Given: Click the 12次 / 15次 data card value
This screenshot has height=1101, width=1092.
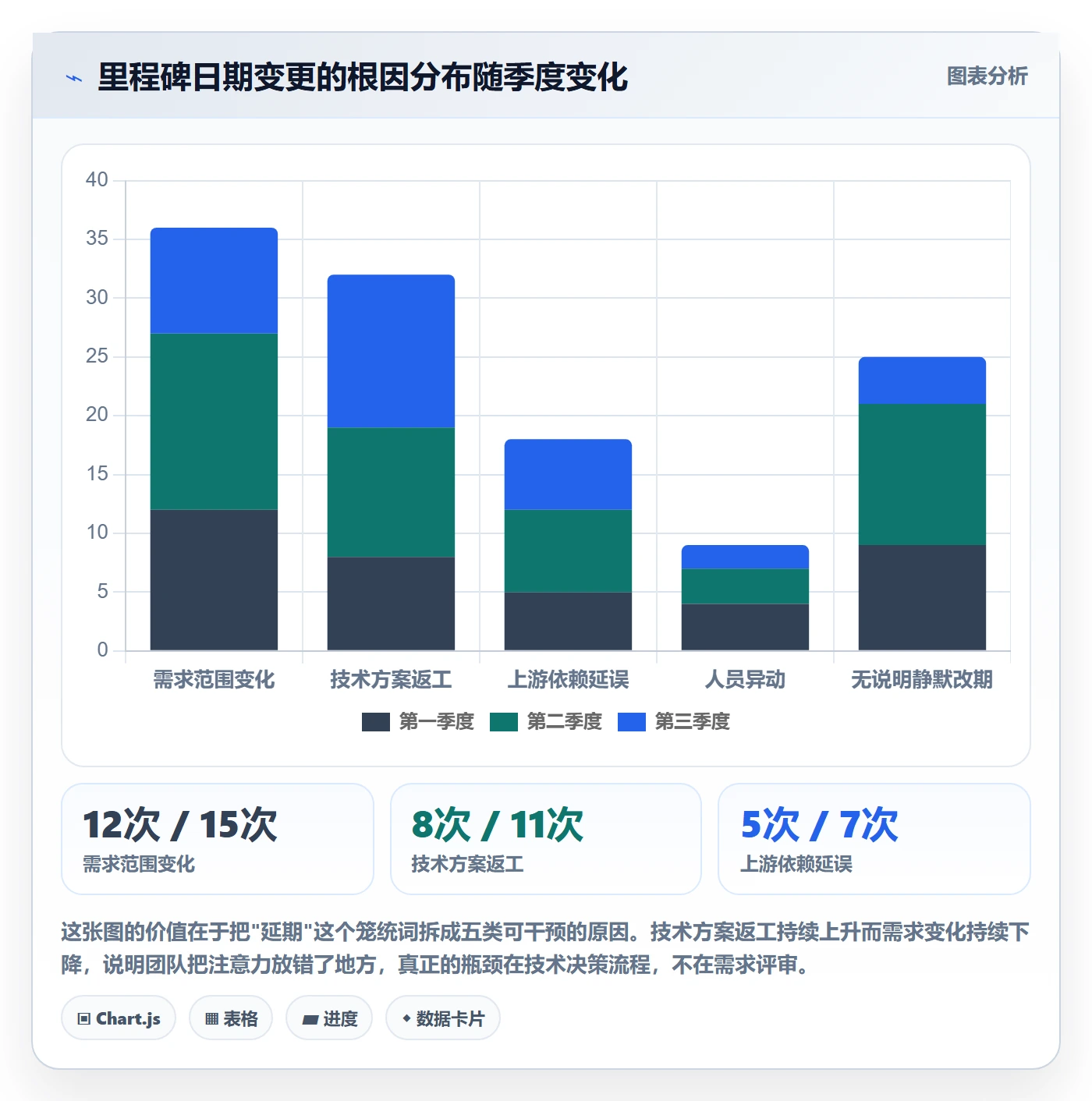Looking at the screenshot, I should (180, 825).
